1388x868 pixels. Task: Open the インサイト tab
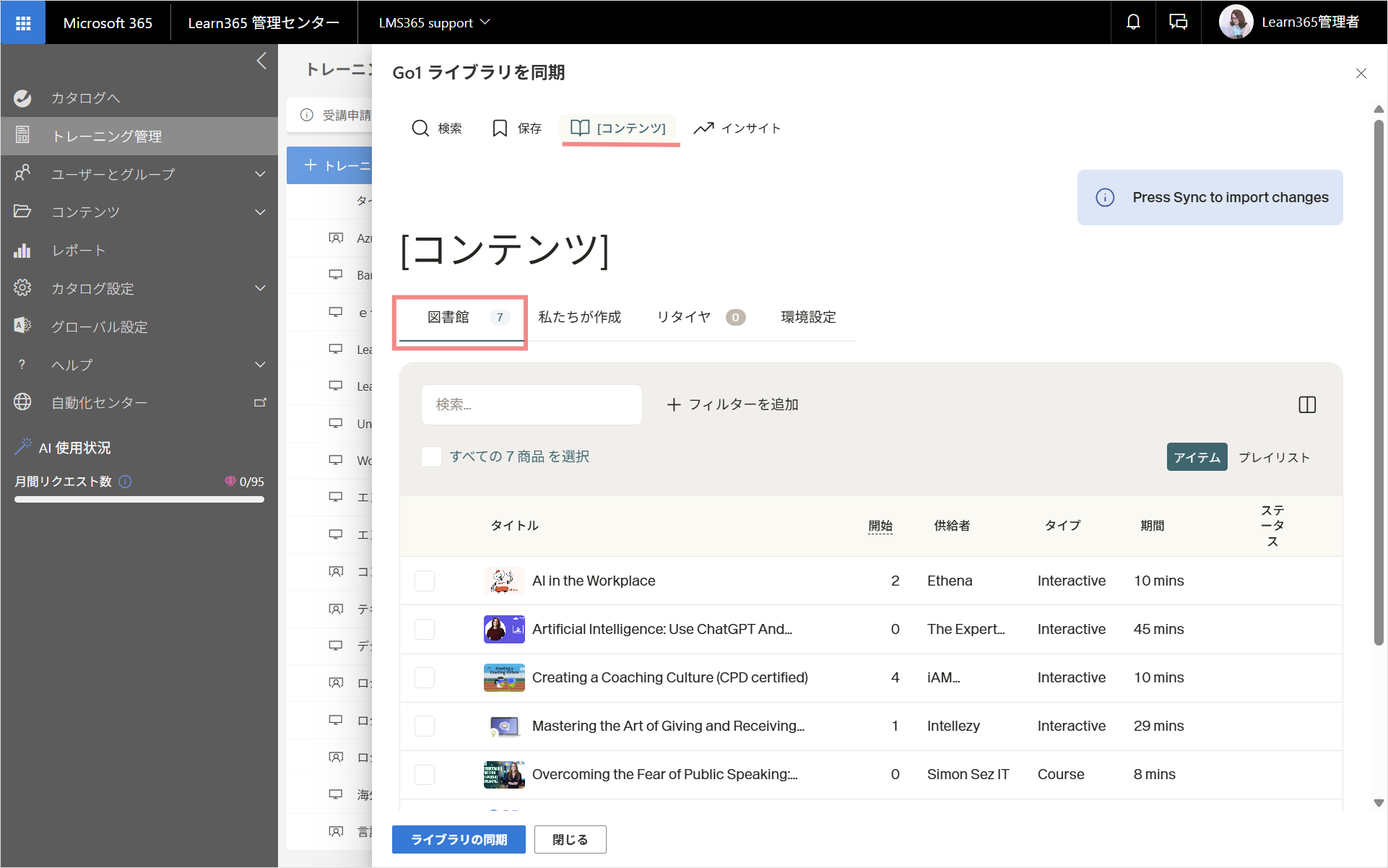pos(737,128)
